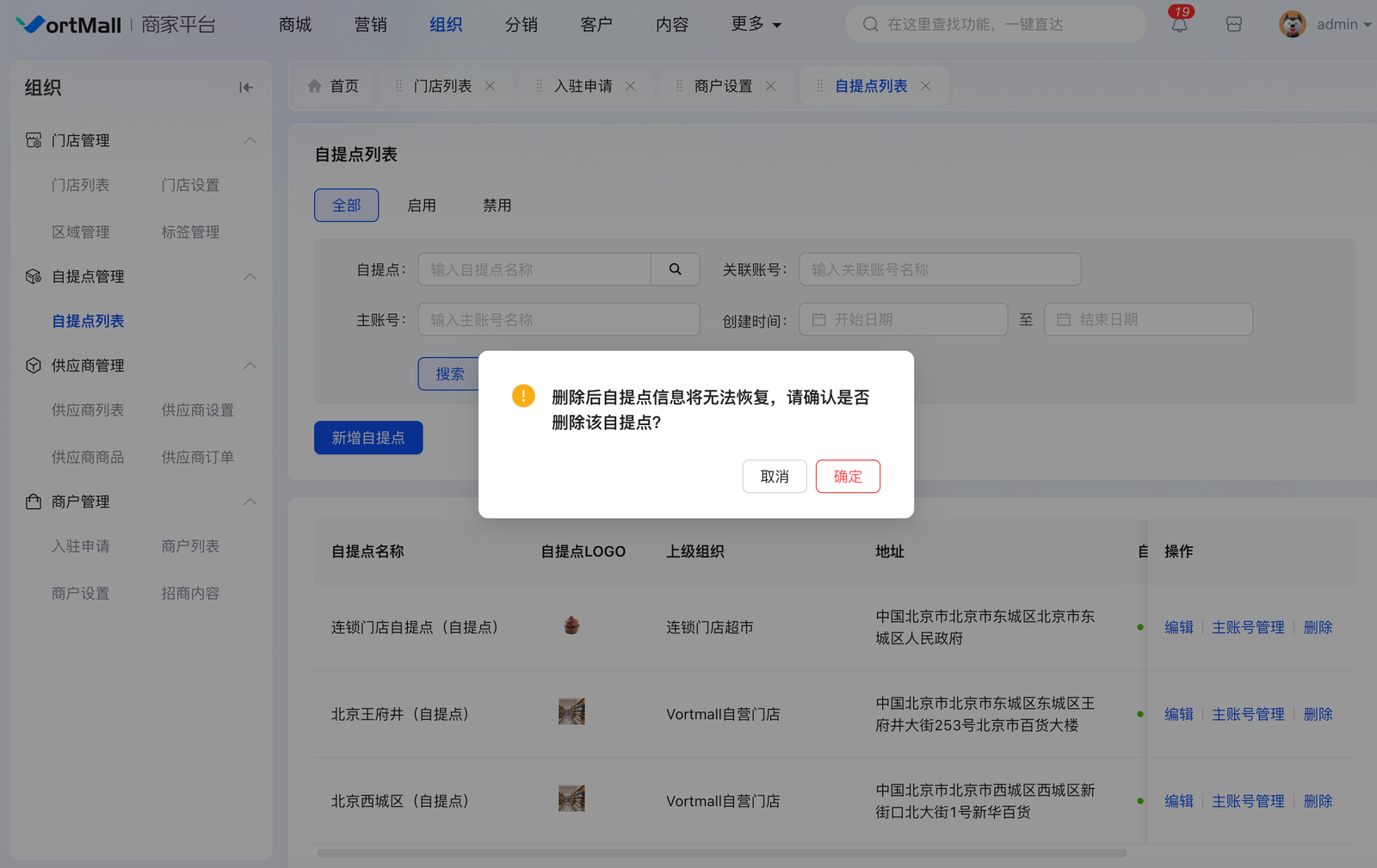Collapse the 供应商管理 menu section

coord(250,366)
